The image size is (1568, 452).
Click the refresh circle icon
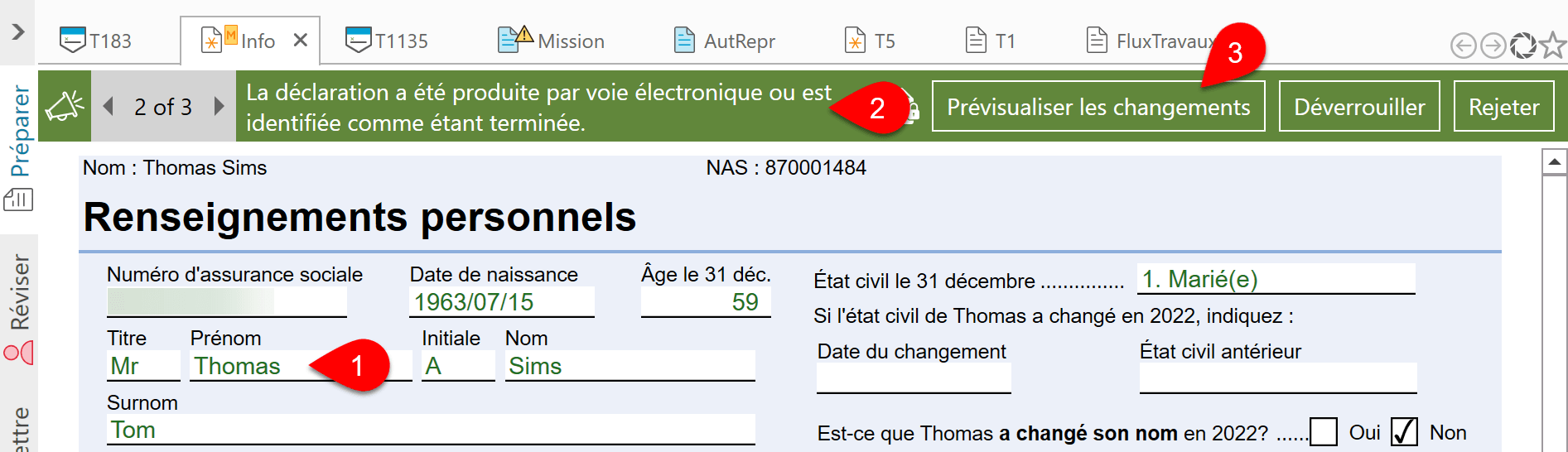[x=1522, y=46]
